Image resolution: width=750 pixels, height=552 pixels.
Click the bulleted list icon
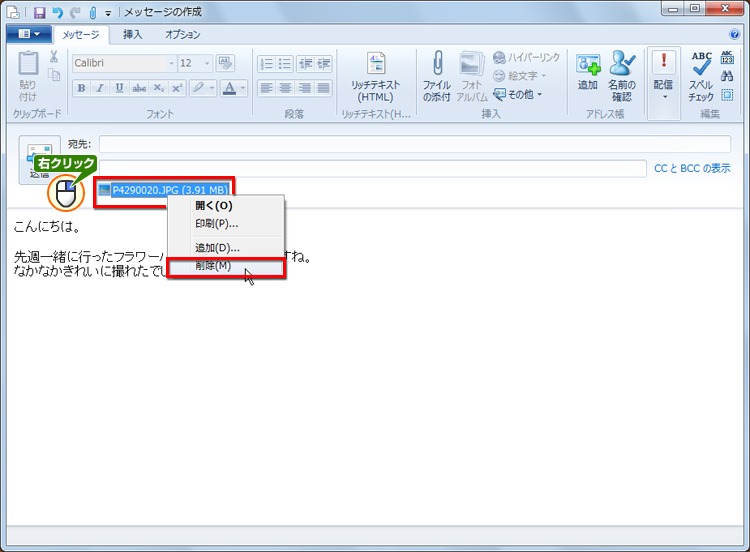(x=285, y=64)
